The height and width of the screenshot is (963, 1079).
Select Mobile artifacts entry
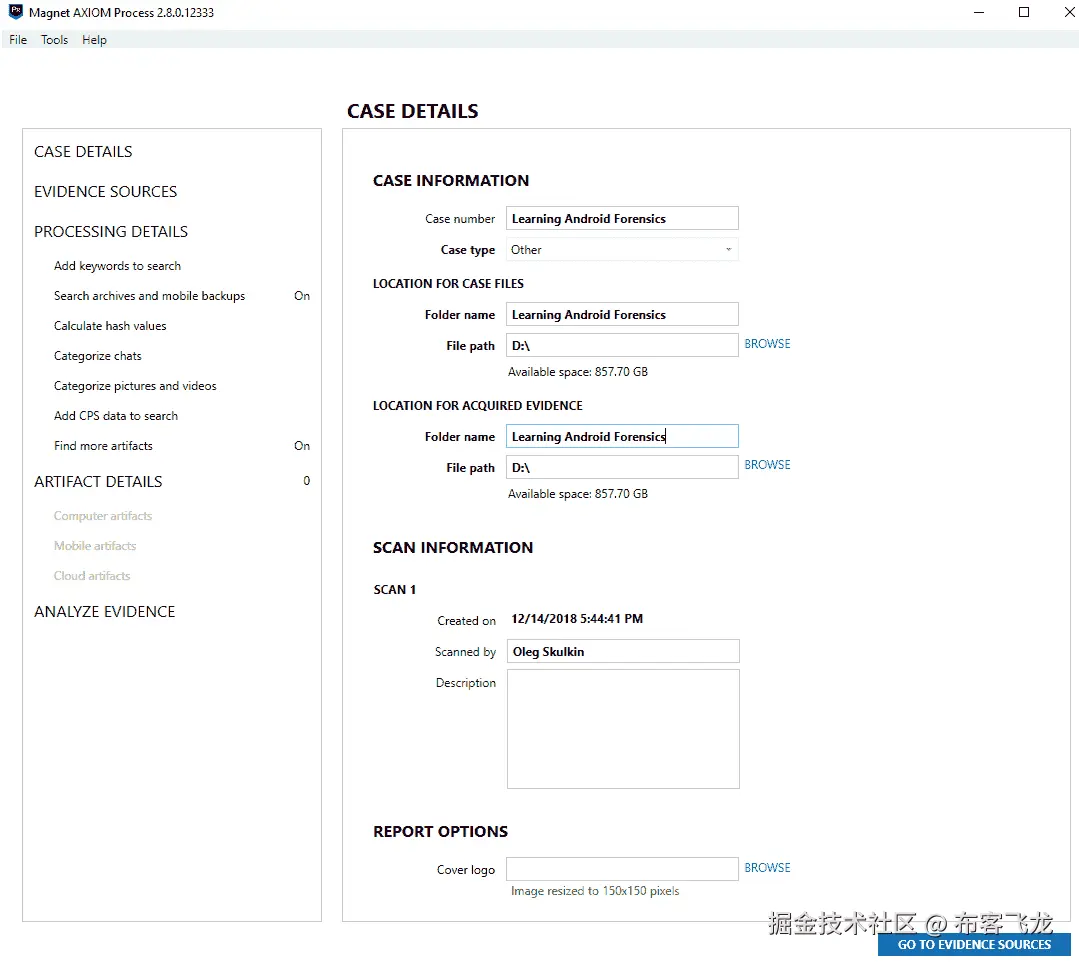click(x=95, y=546)
